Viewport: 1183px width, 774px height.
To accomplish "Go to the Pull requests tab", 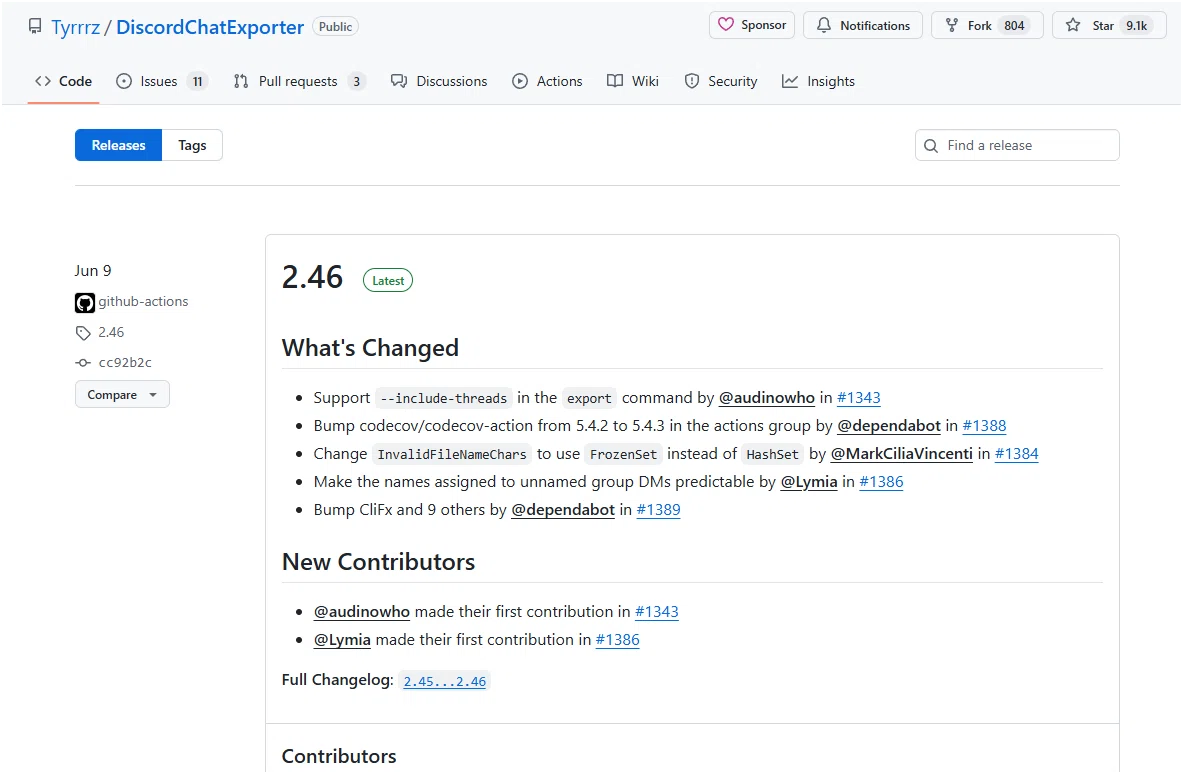I will 299,81.
